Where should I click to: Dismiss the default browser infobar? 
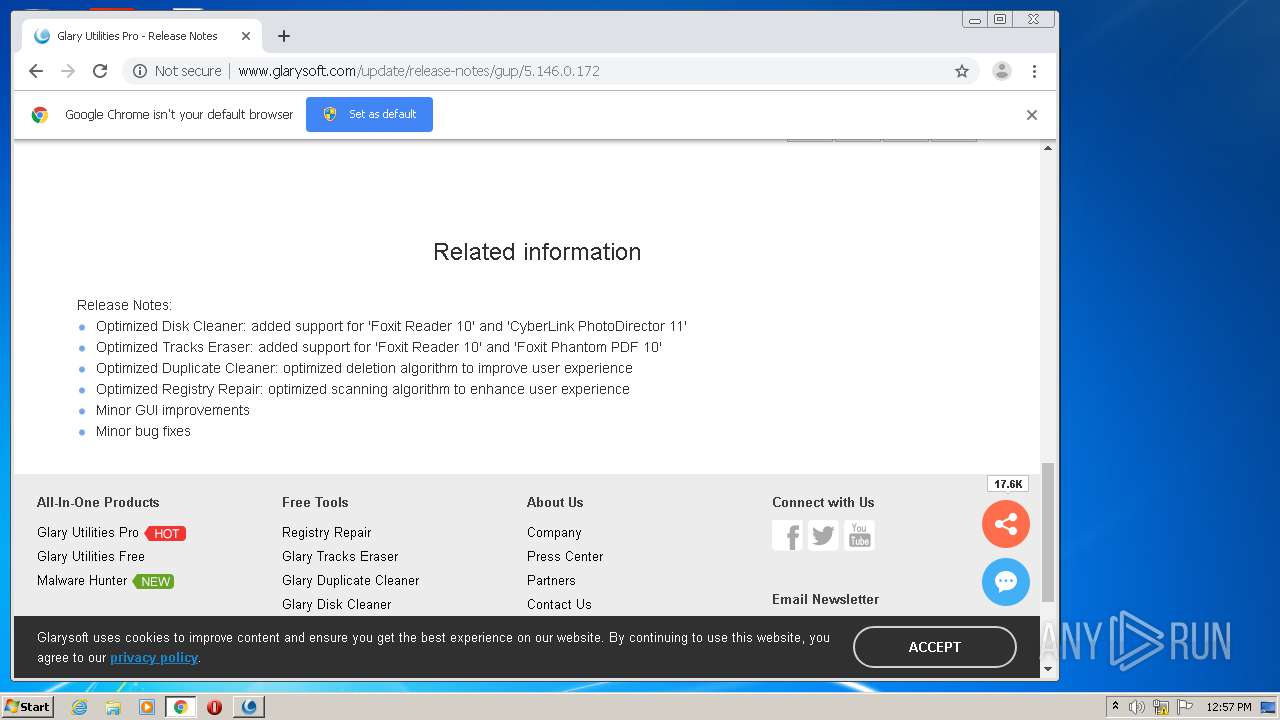point(1032,115)
